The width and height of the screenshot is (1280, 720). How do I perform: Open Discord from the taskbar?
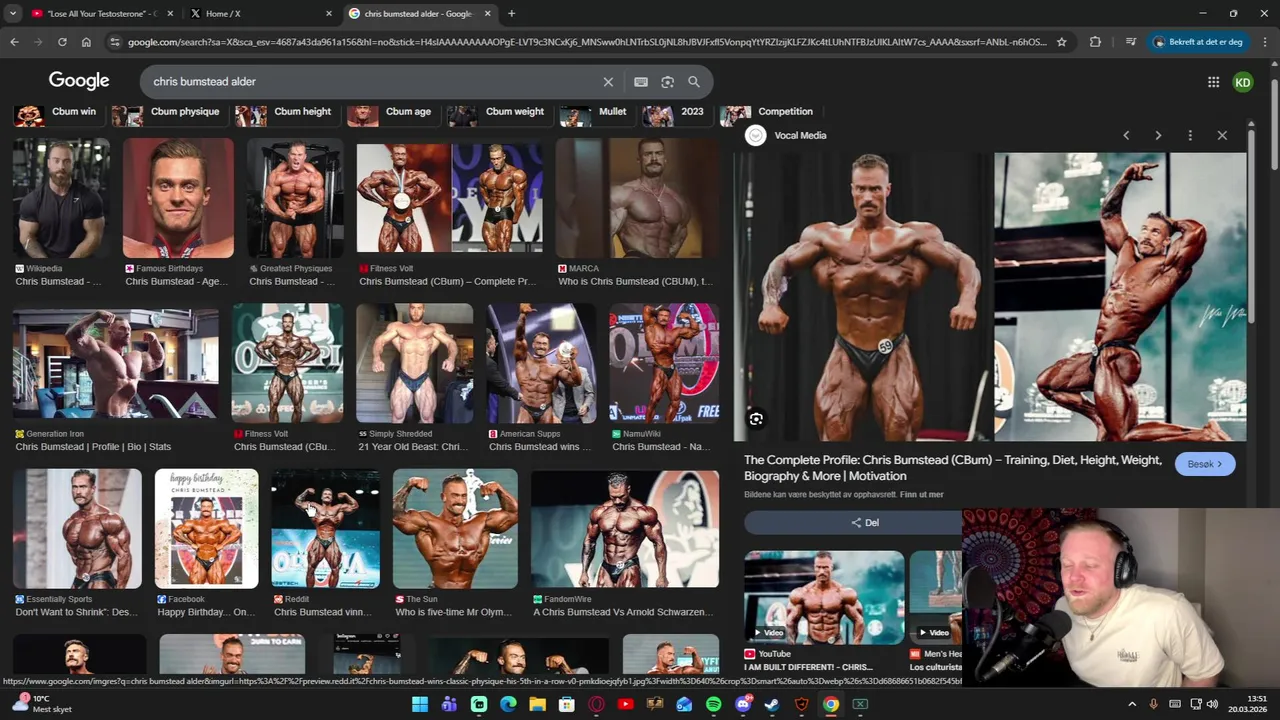coord(743,704)
